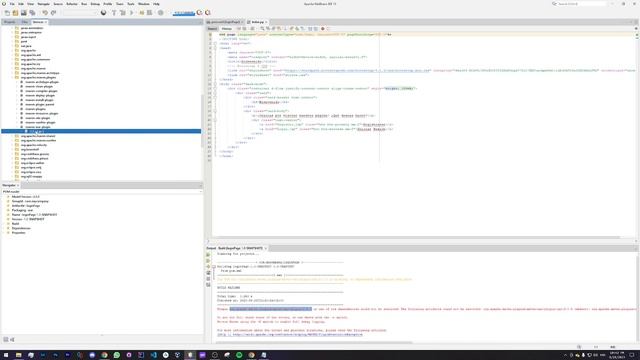Click second filter icon at Navigator bottom
Screen dimensions: 640x360
pyautogui.click(x=12, y=340)
